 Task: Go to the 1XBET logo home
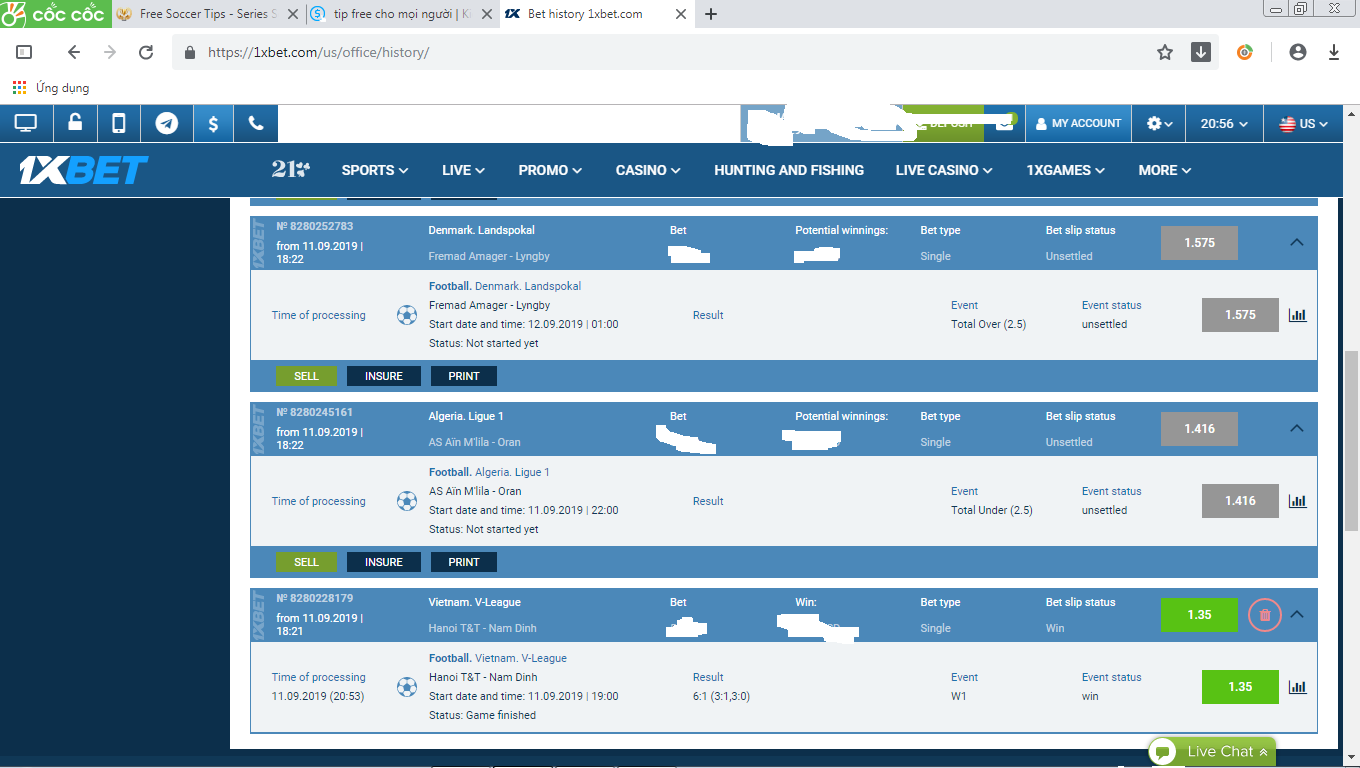coord(84,170)
